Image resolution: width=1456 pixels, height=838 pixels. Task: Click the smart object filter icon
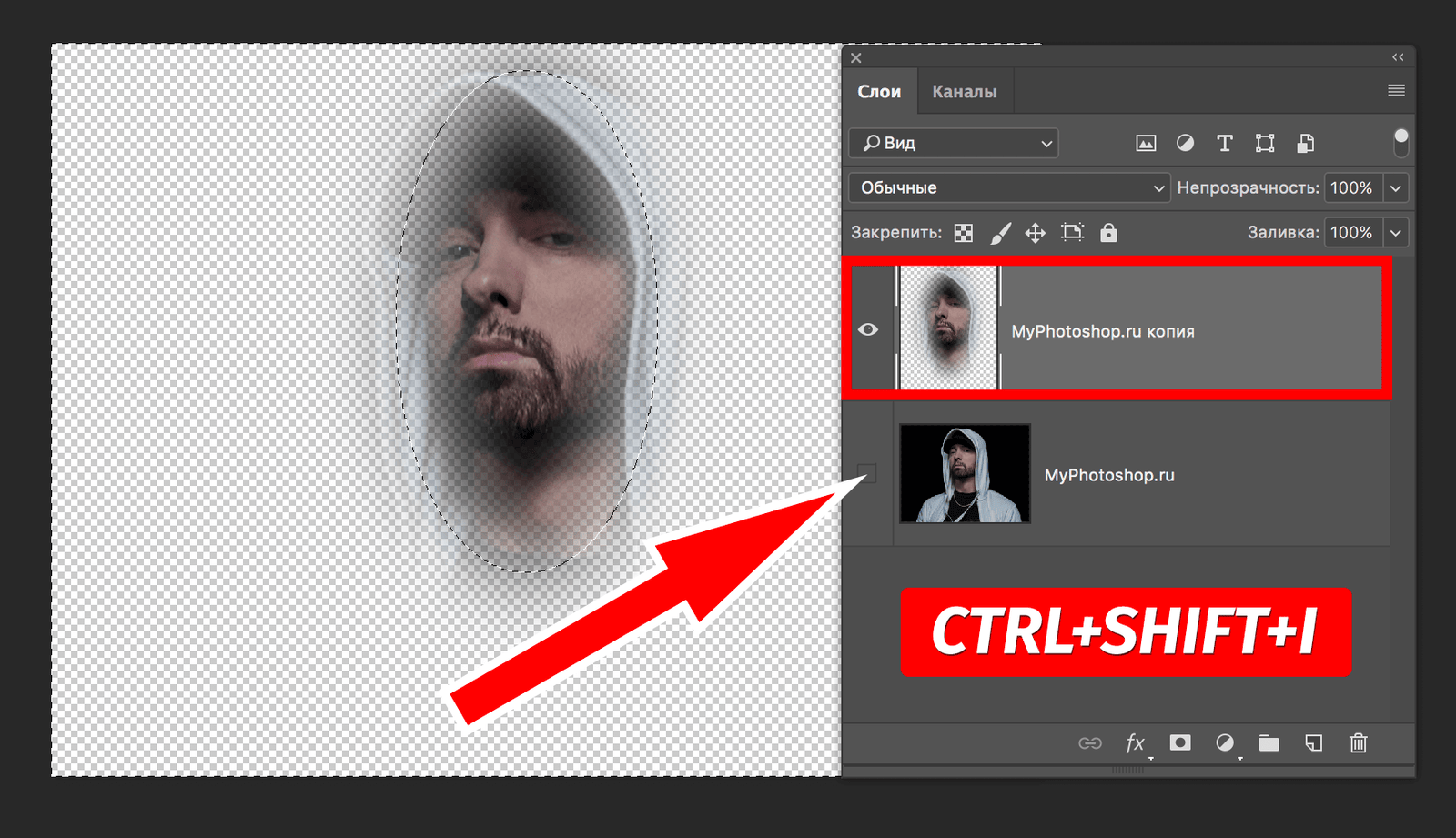pyautogui.click(x=1305, y=143)
